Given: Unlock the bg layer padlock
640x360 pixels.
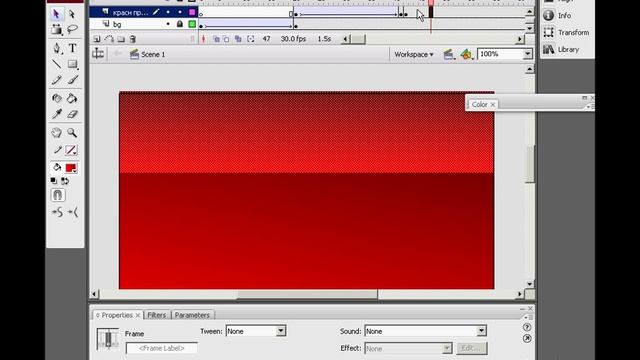Looking at the screenshot, I should point(180,24).
